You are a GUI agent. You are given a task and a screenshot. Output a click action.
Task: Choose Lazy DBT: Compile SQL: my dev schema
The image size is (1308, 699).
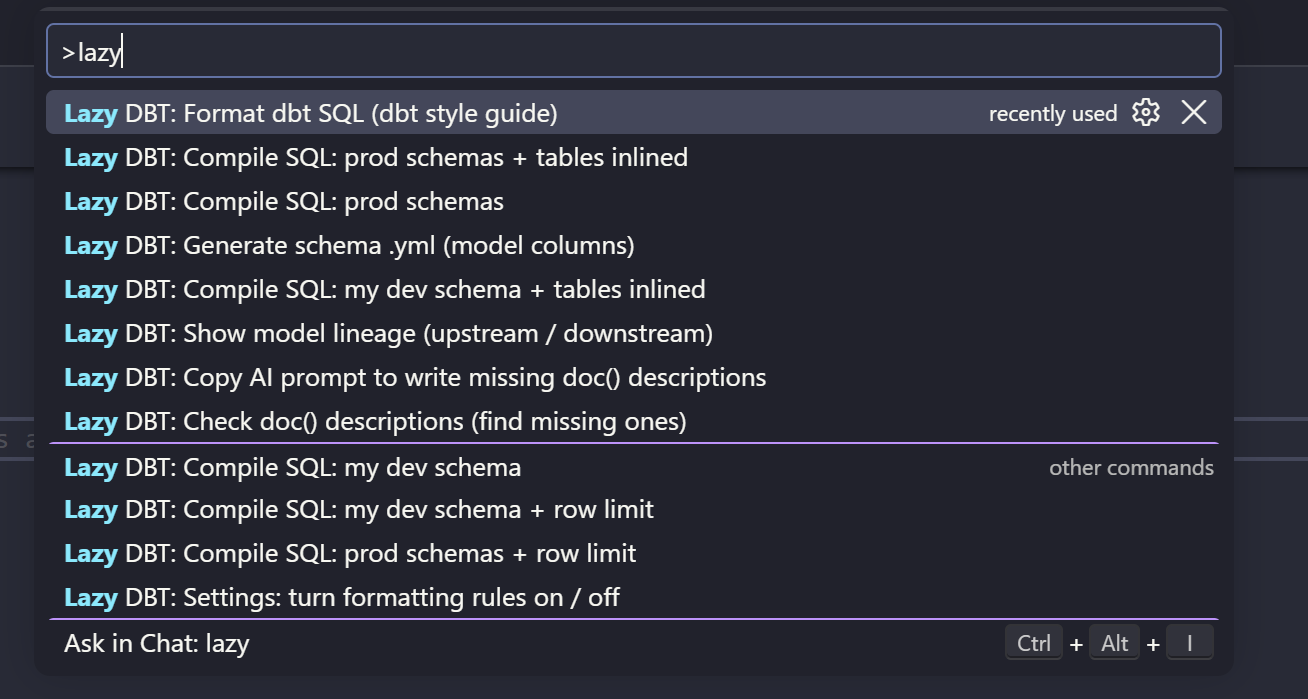pos(634,466)
